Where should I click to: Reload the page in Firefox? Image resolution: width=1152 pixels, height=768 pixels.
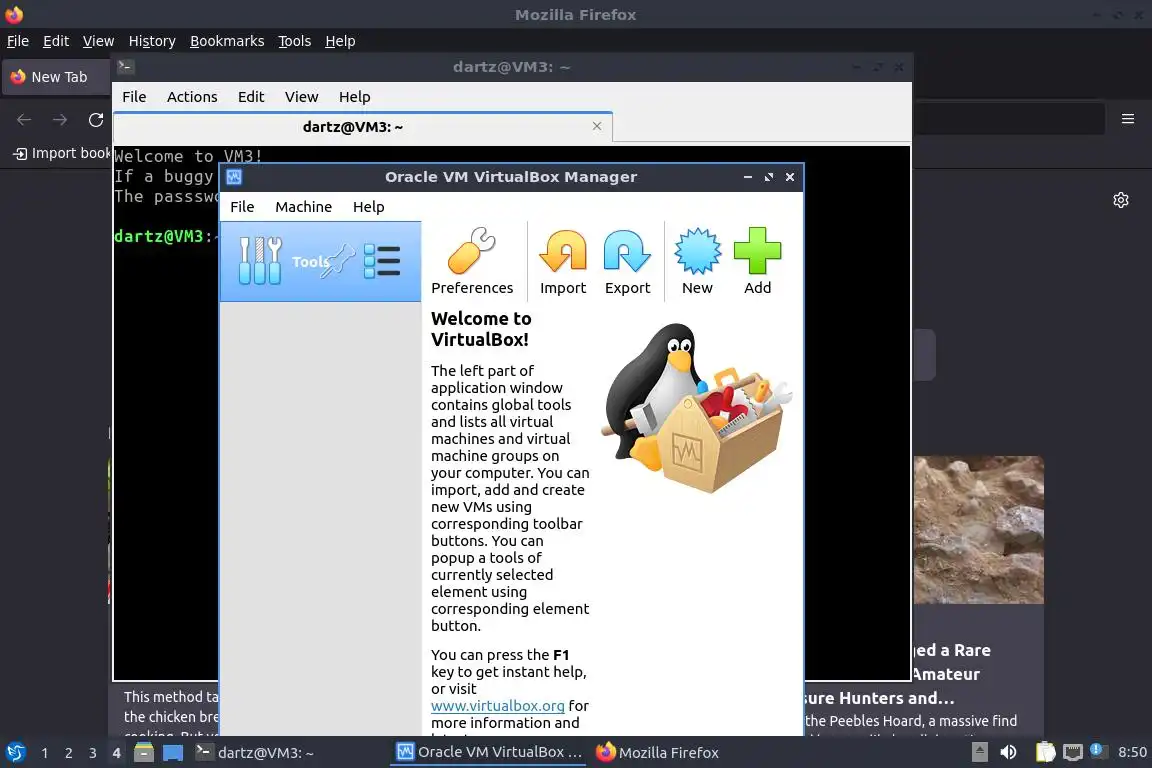[96, 120]
